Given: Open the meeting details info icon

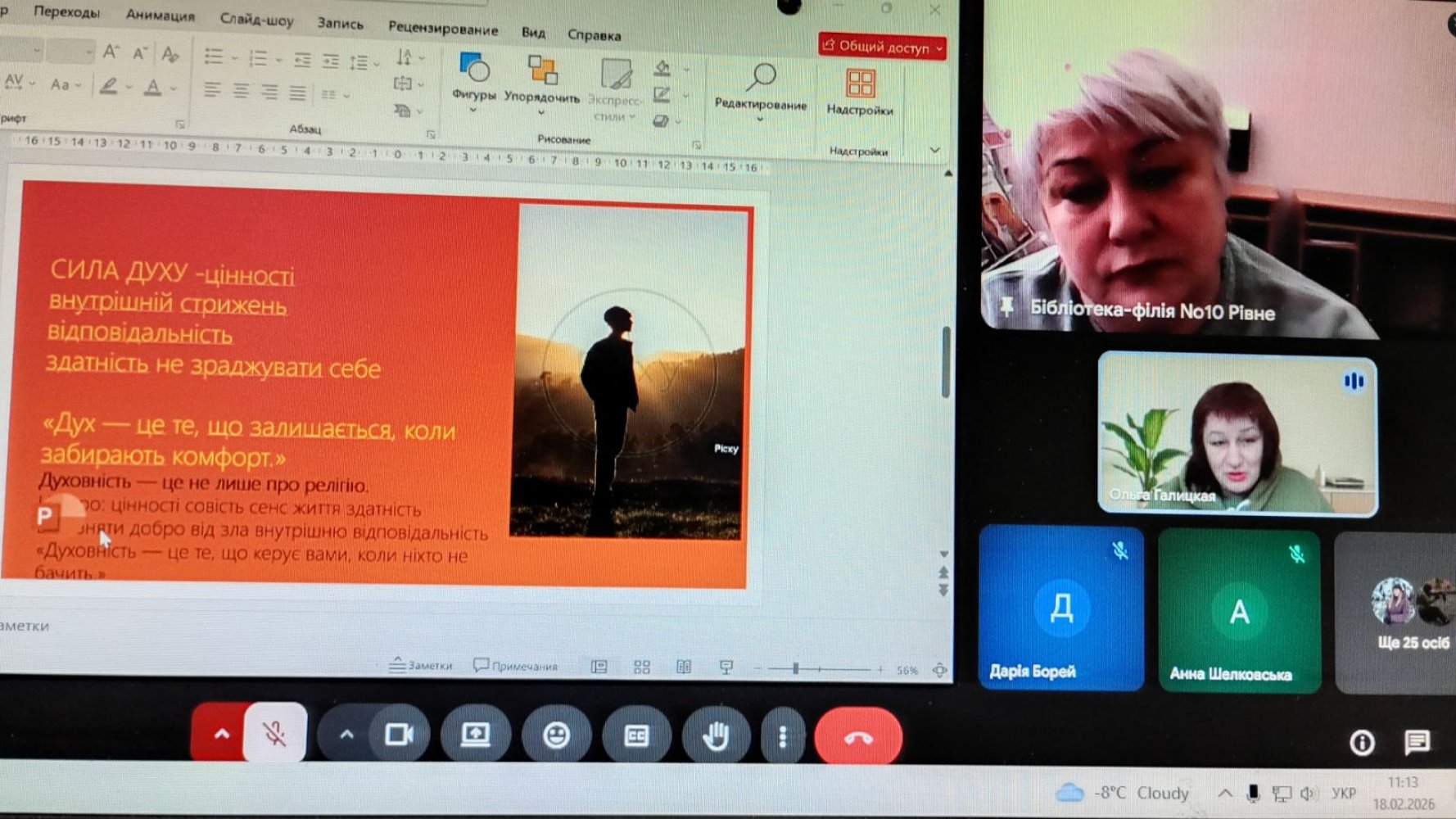Looking at the screenshot, I should click(1362, 743).
